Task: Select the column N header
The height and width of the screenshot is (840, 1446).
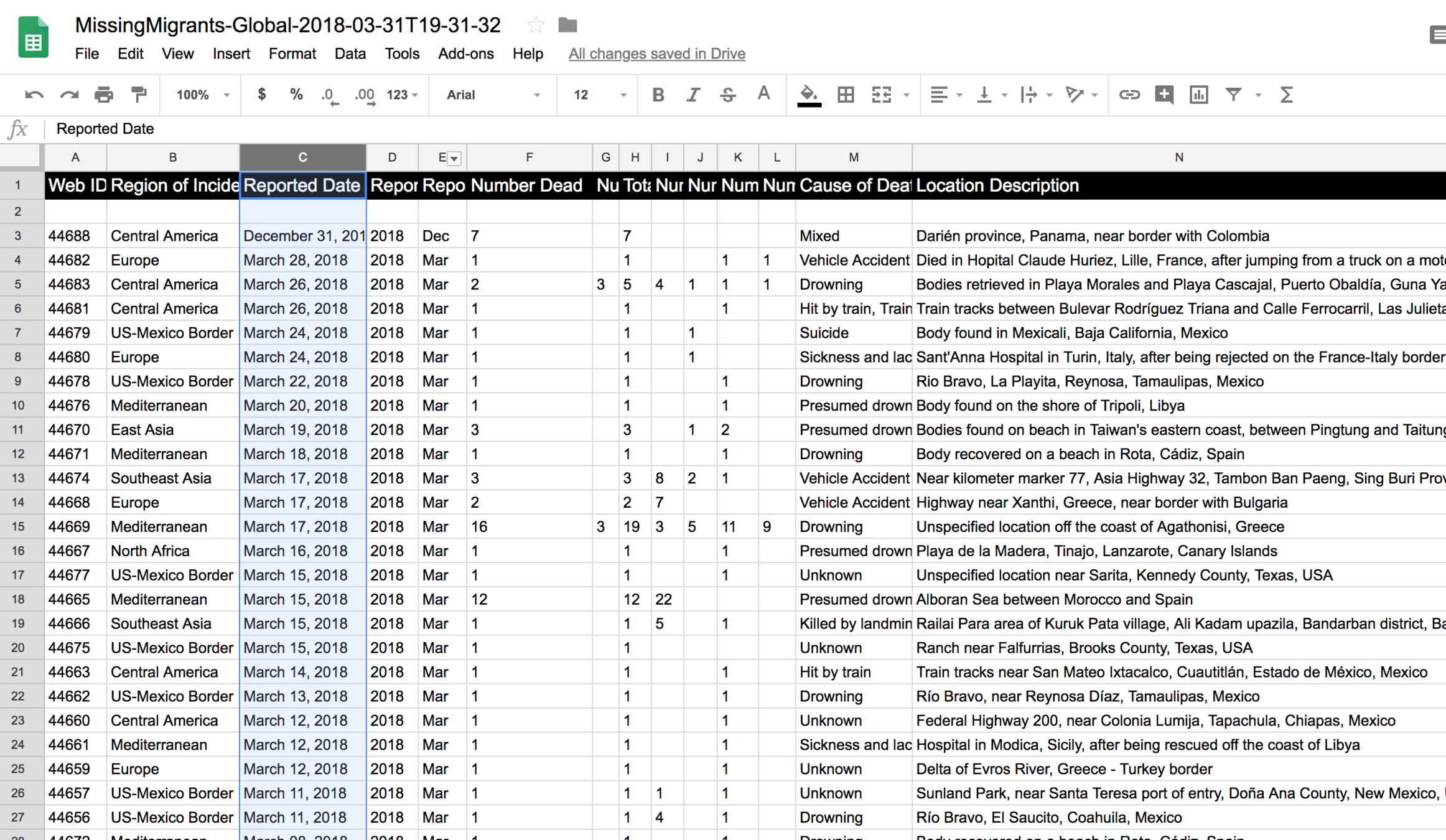Action: pos(1178,157)
